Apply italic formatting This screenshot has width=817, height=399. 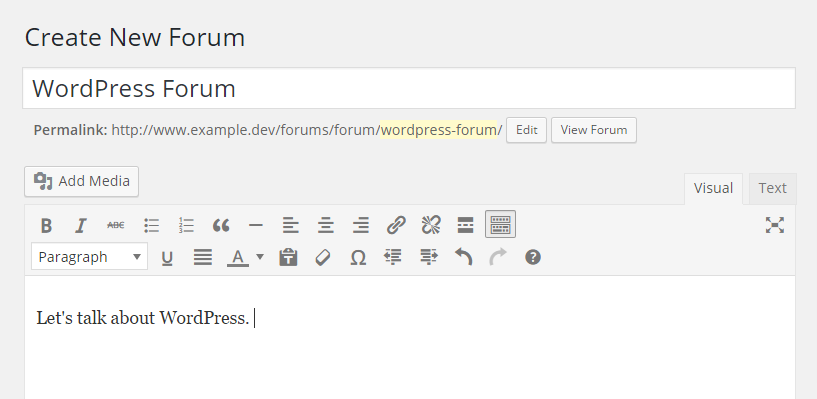point(81,226)
